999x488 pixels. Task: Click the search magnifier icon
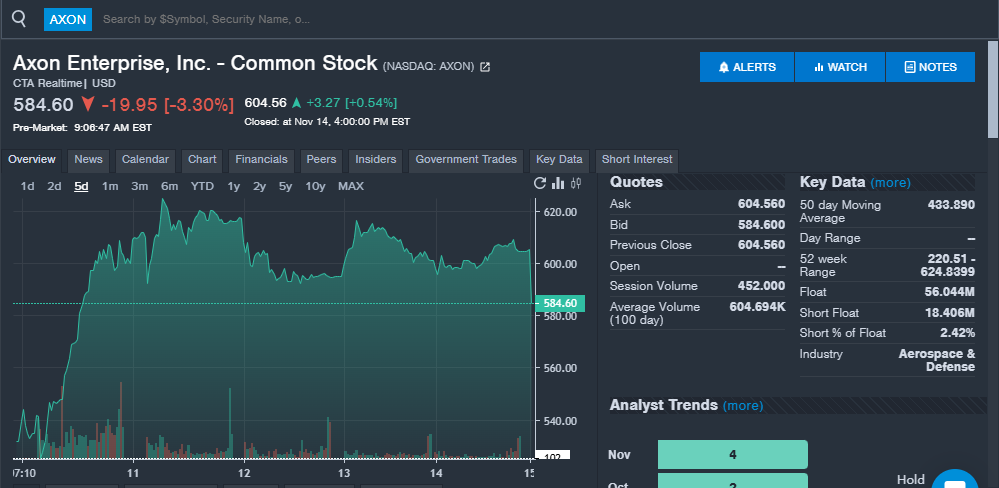(19, 18)
